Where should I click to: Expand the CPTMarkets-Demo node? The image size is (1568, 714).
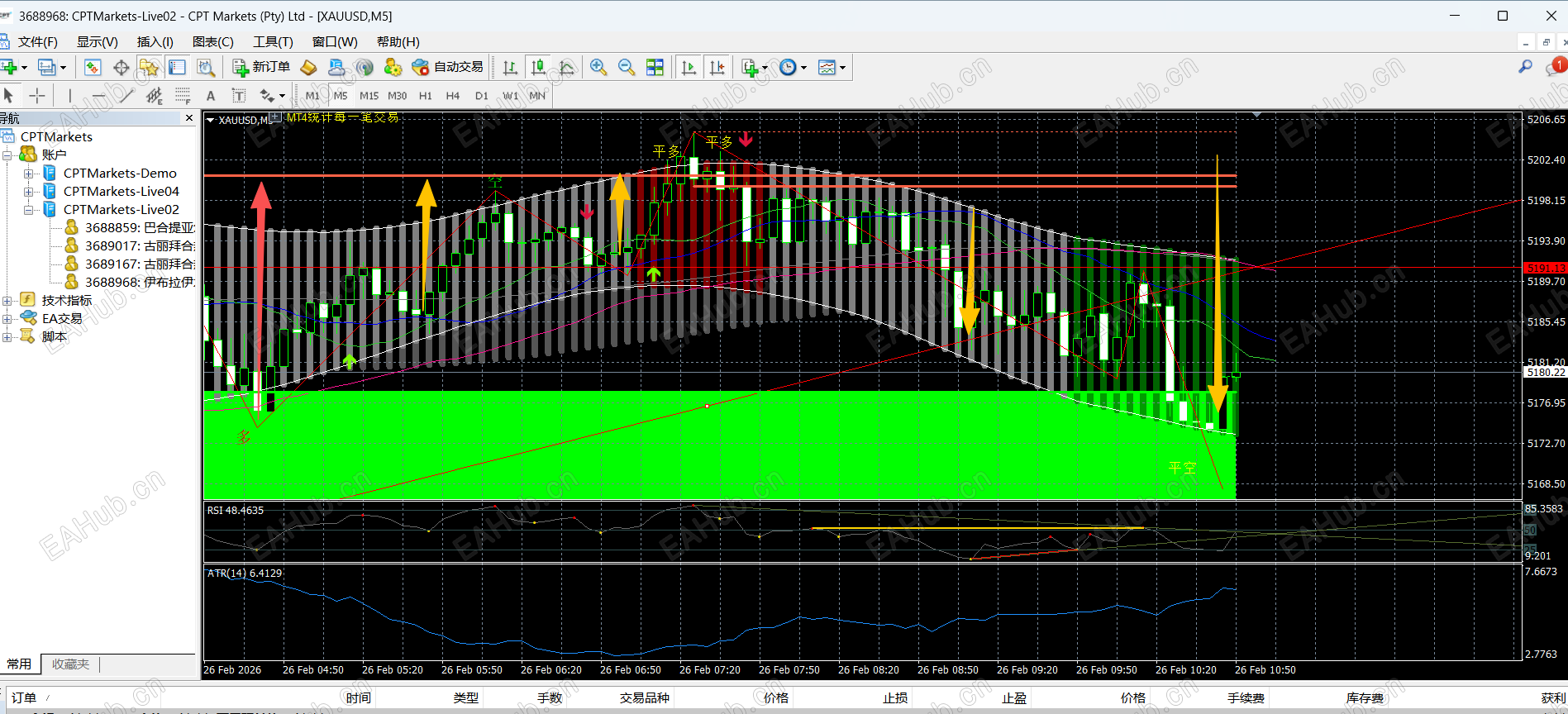[29, 173]
